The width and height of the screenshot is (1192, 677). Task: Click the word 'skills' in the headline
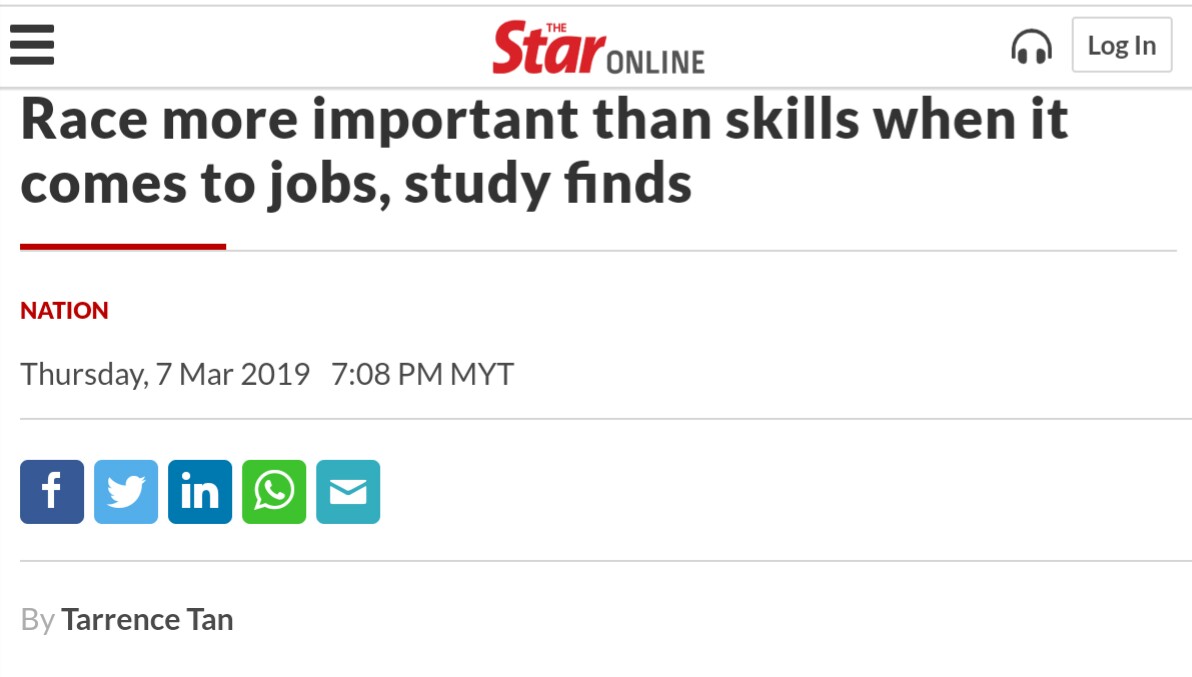(791, 120)
